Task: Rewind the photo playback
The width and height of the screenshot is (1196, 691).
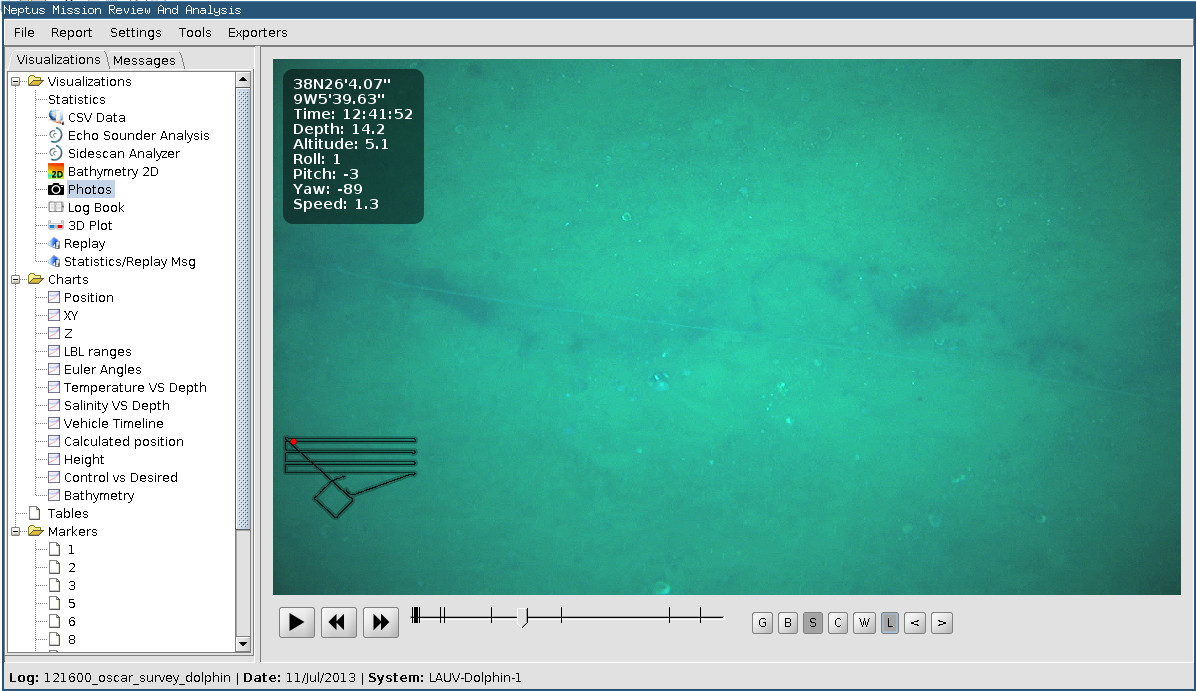Action: (x=338, y=623)
